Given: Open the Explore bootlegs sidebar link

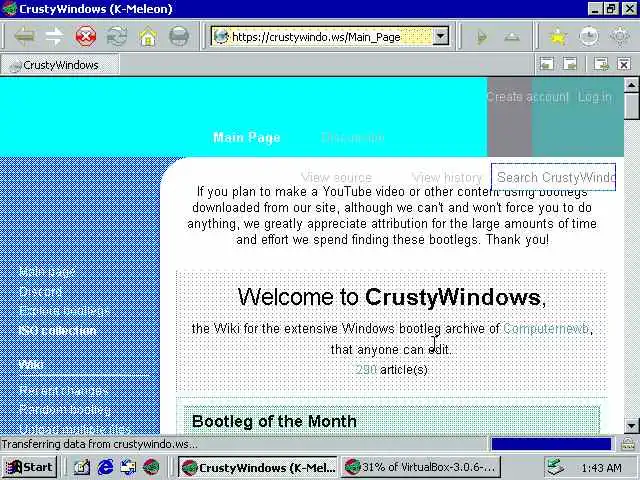Looking at the screenshot, I should pos(64,311).
